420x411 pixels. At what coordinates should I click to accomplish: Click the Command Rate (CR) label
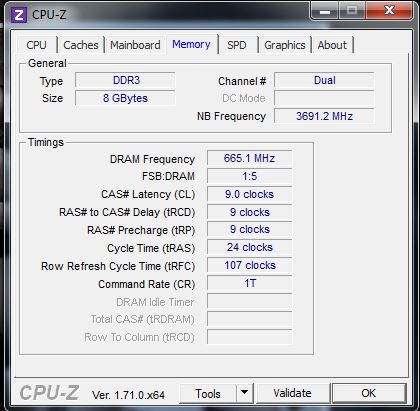[147, 284]
